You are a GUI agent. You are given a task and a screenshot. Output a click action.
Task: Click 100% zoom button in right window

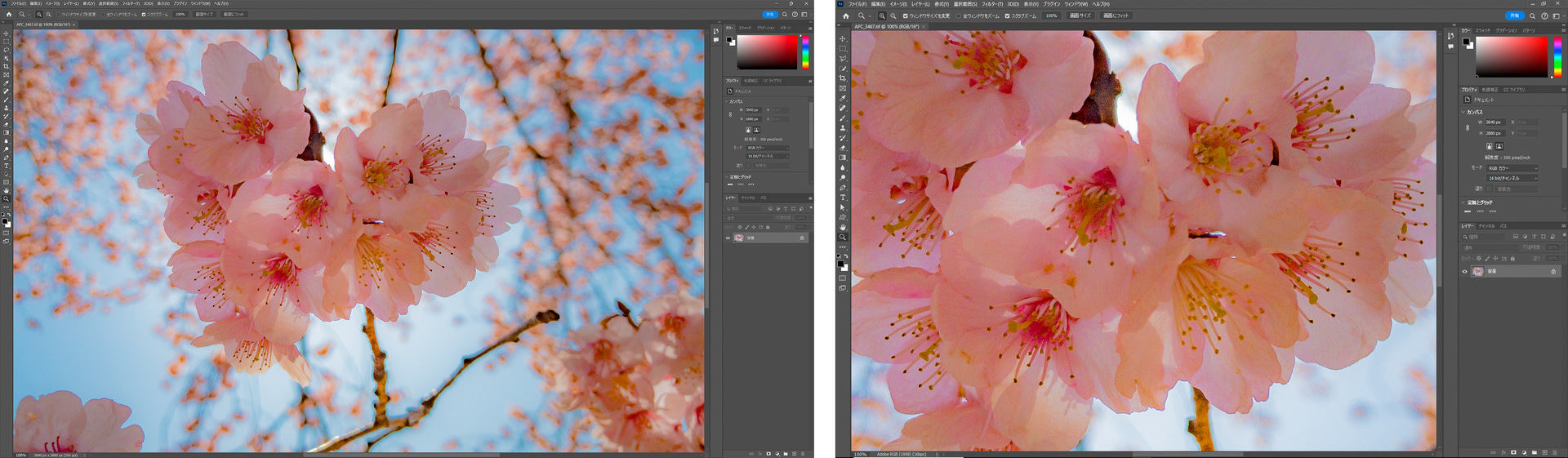coord(1051,16)
